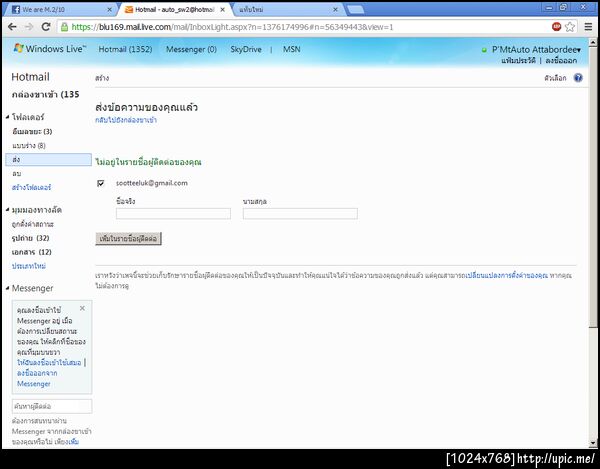The height and width of the screenshot is (469, 600).
Task: Click the Hotmail sidebar heading
Action: pyautogui.click(x=31, y=77)
